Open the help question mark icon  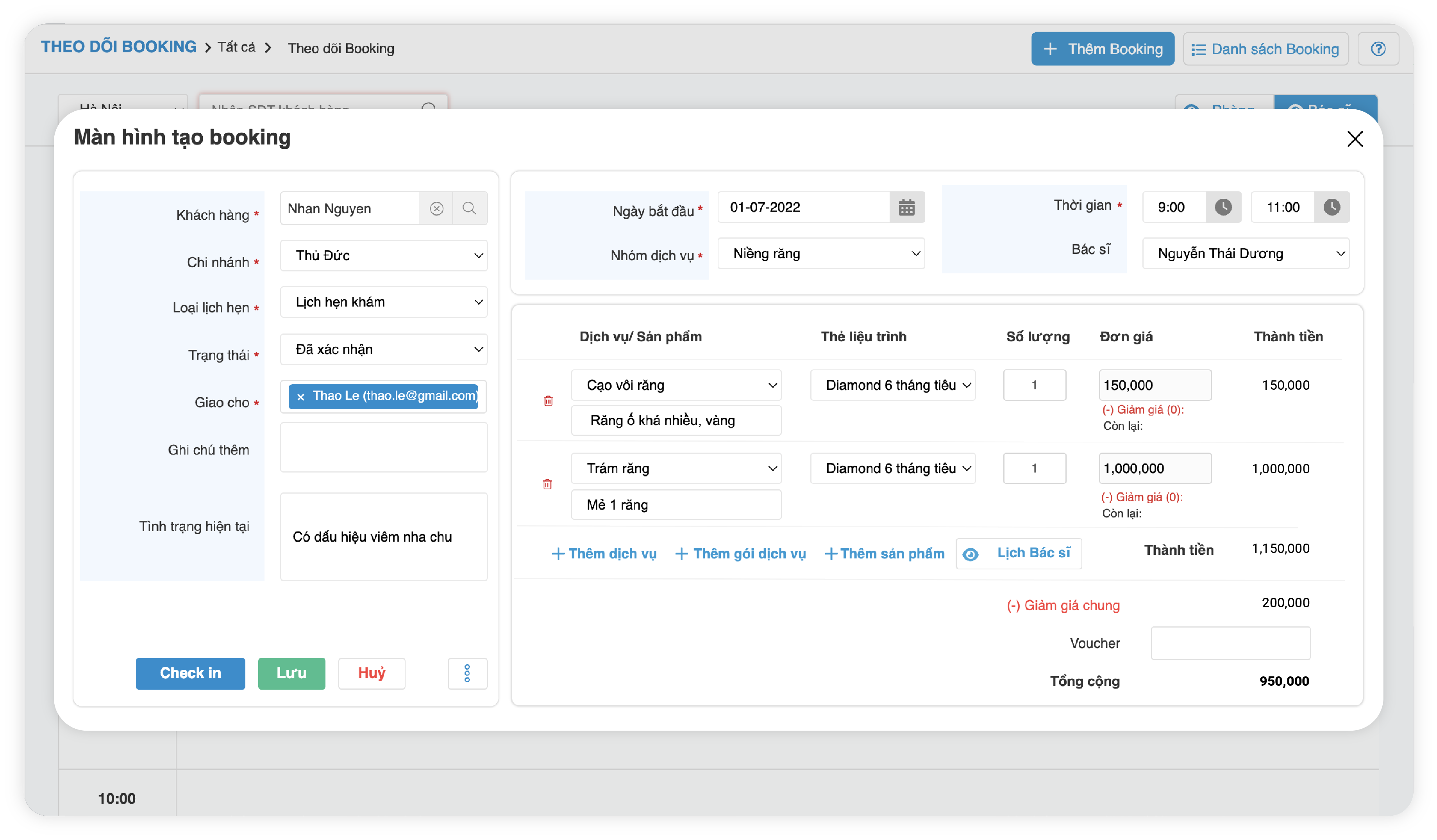(1378, 50)
